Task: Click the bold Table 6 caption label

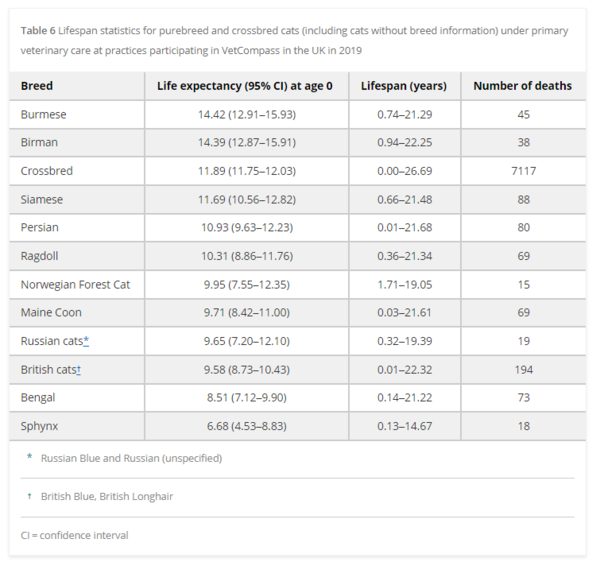Action: point(38,31)
